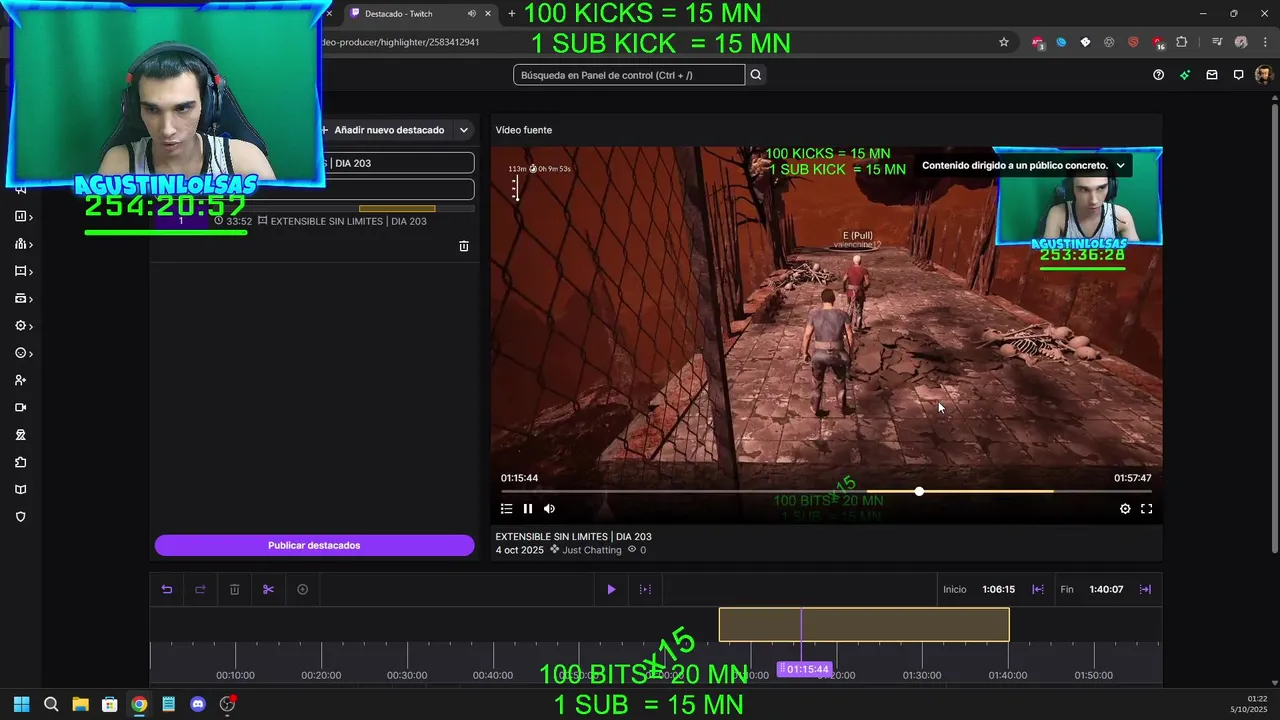Add a new segment with plus circle icon
Image resolution: width=1280 pixels, height=720 pixels.
302,589
